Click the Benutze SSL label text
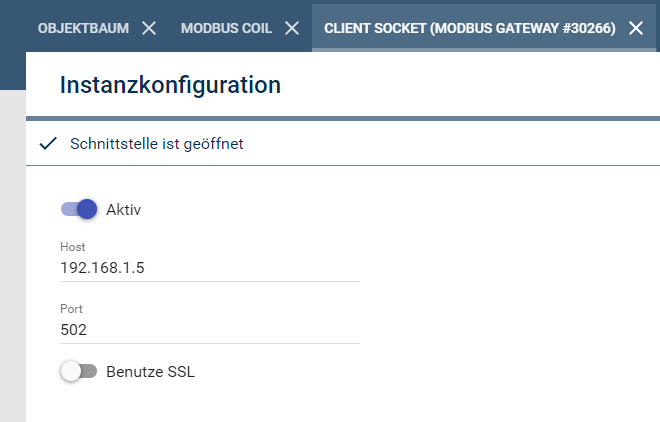Screen dimensions: 660x422 click(150, 372)
